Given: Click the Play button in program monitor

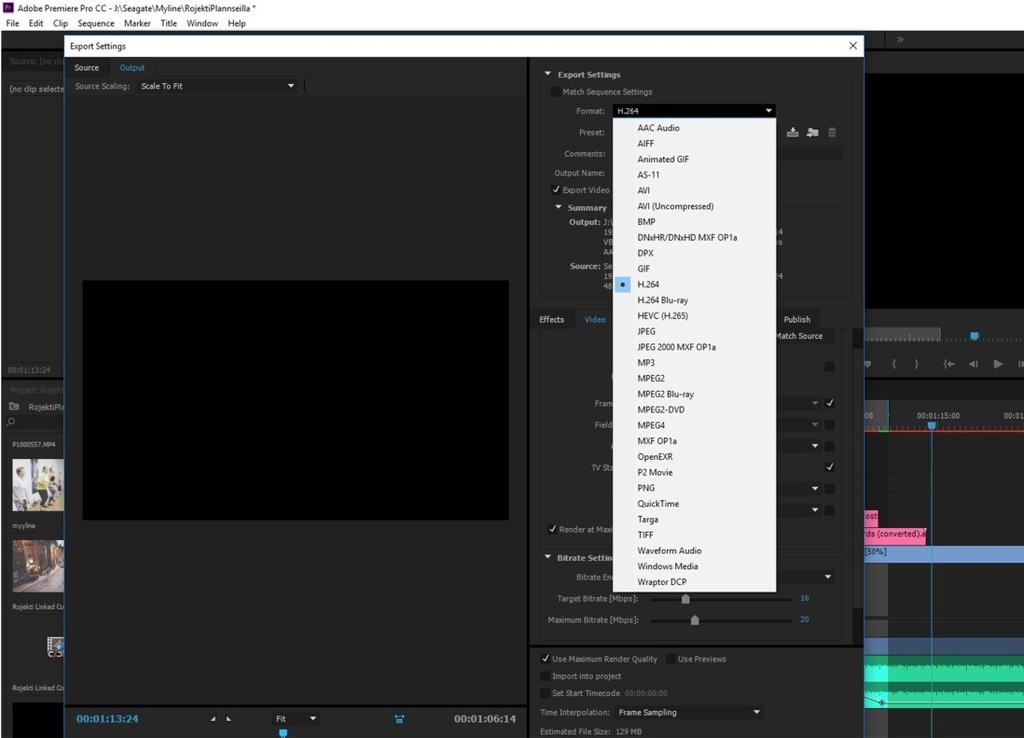Looking at the screenshot, I should click(x=998, y=364).
